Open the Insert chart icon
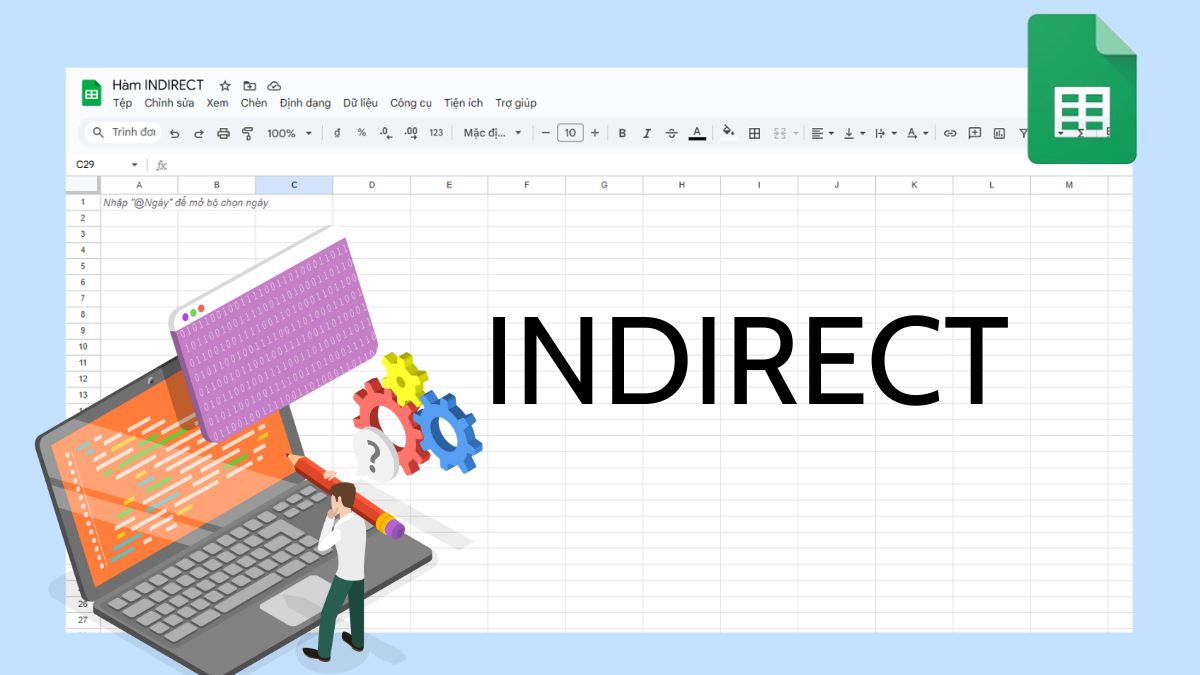 (x=1000, y=132)
